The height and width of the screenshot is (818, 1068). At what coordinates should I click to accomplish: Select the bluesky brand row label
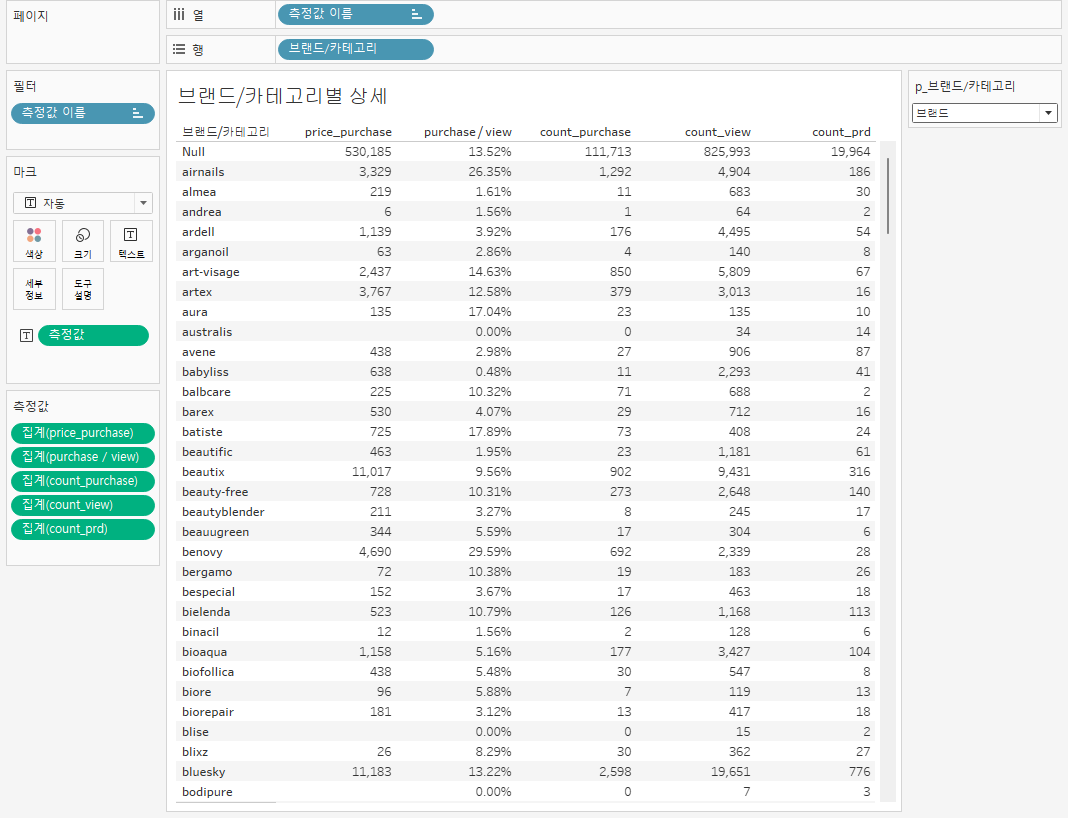204,772
